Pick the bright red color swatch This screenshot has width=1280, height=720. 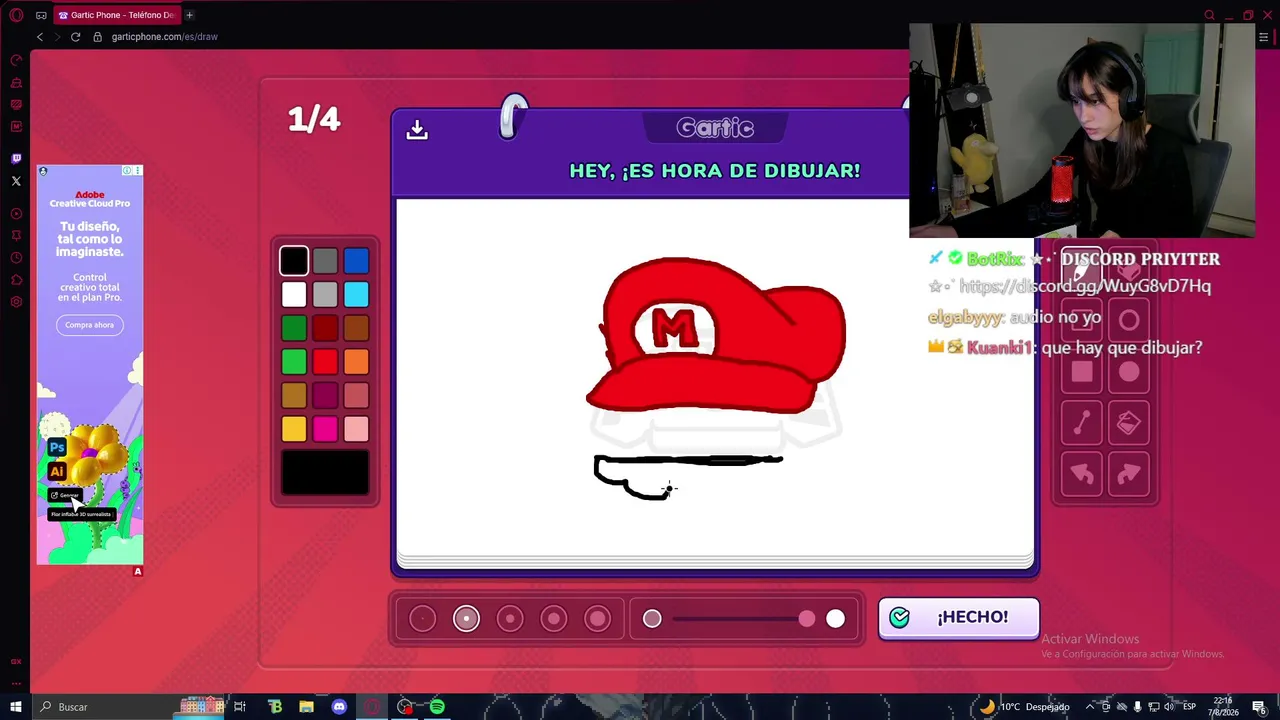coord(325,362)
